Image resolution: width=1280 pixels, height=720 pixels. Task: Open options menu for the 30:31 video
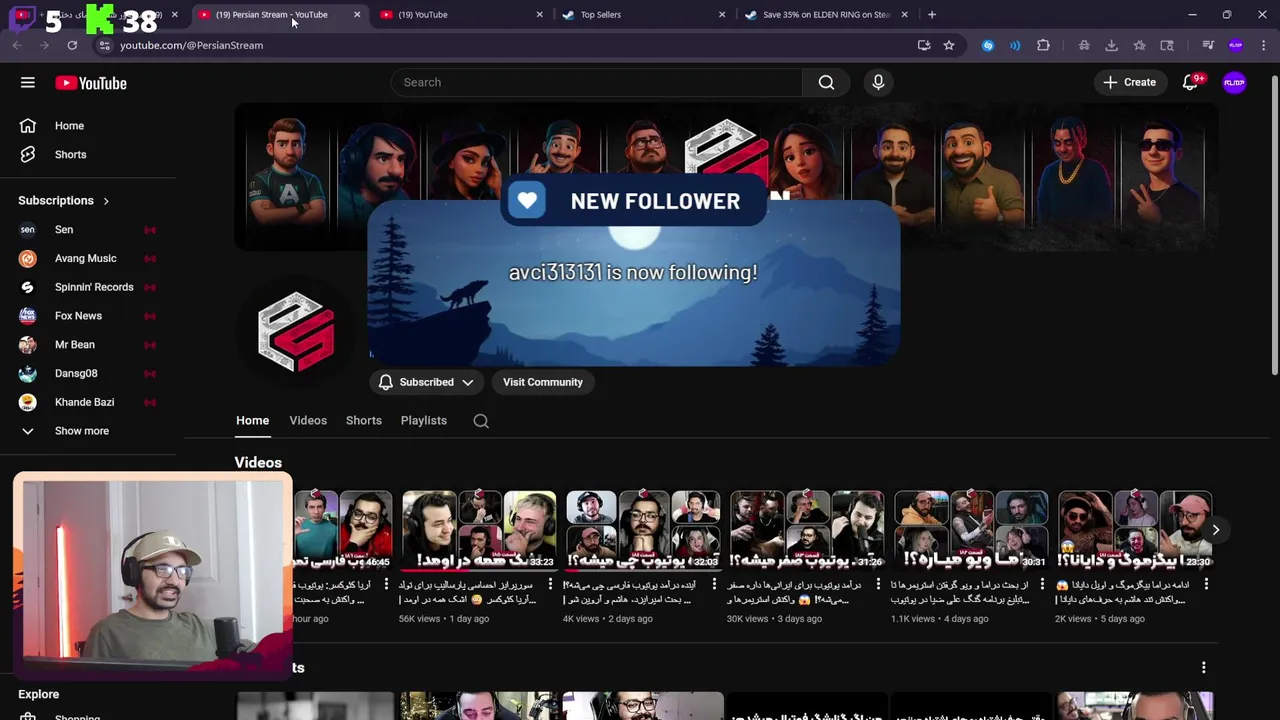[x=1042, y=585]
